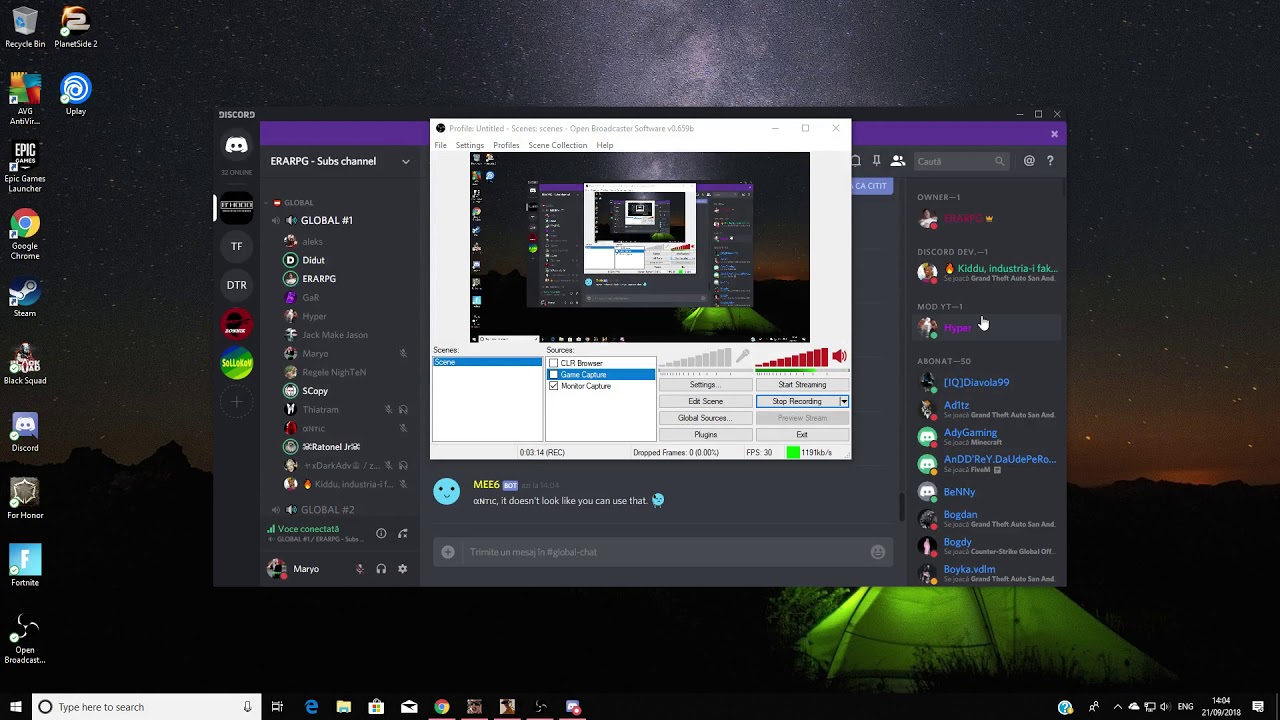Enable the Game Capture source checkbox

click(553, 375)
